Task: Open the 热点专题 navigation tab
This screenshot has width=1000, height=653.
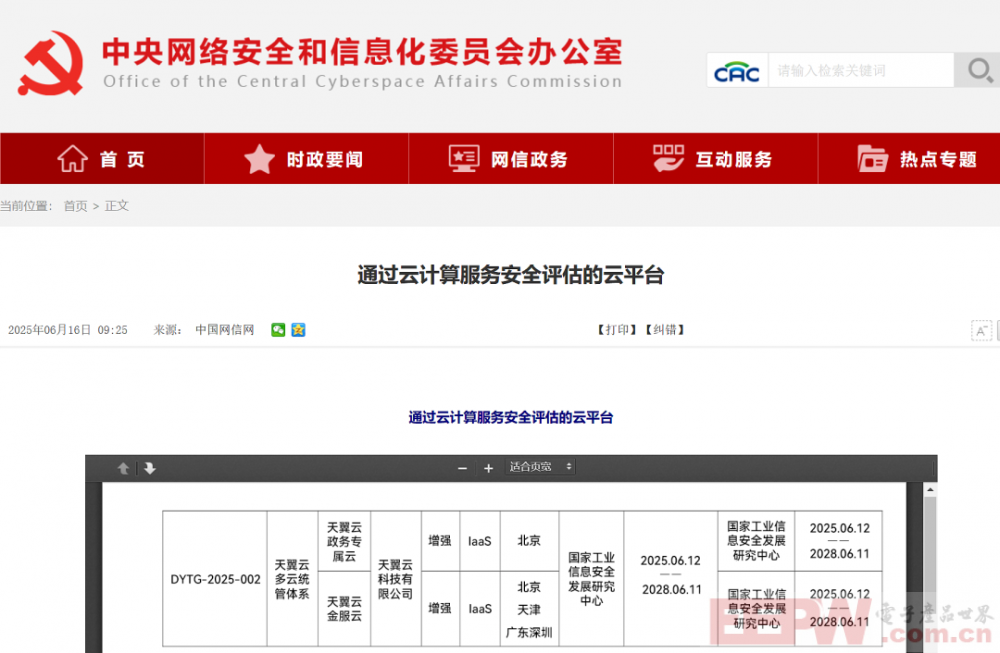Action: pos(909,159)
